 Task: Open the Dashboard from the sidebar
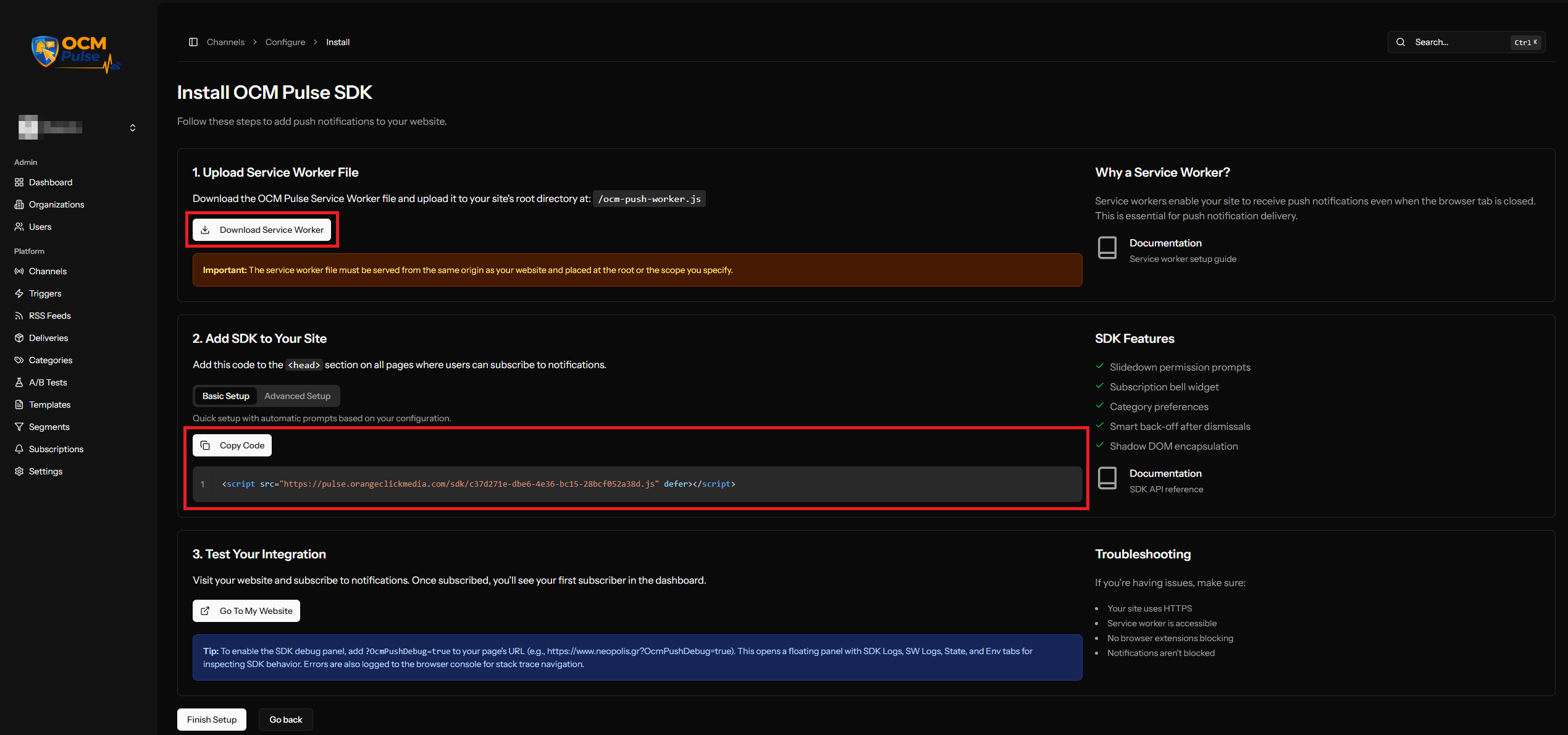pyautogui.click(x=51, y=182)
